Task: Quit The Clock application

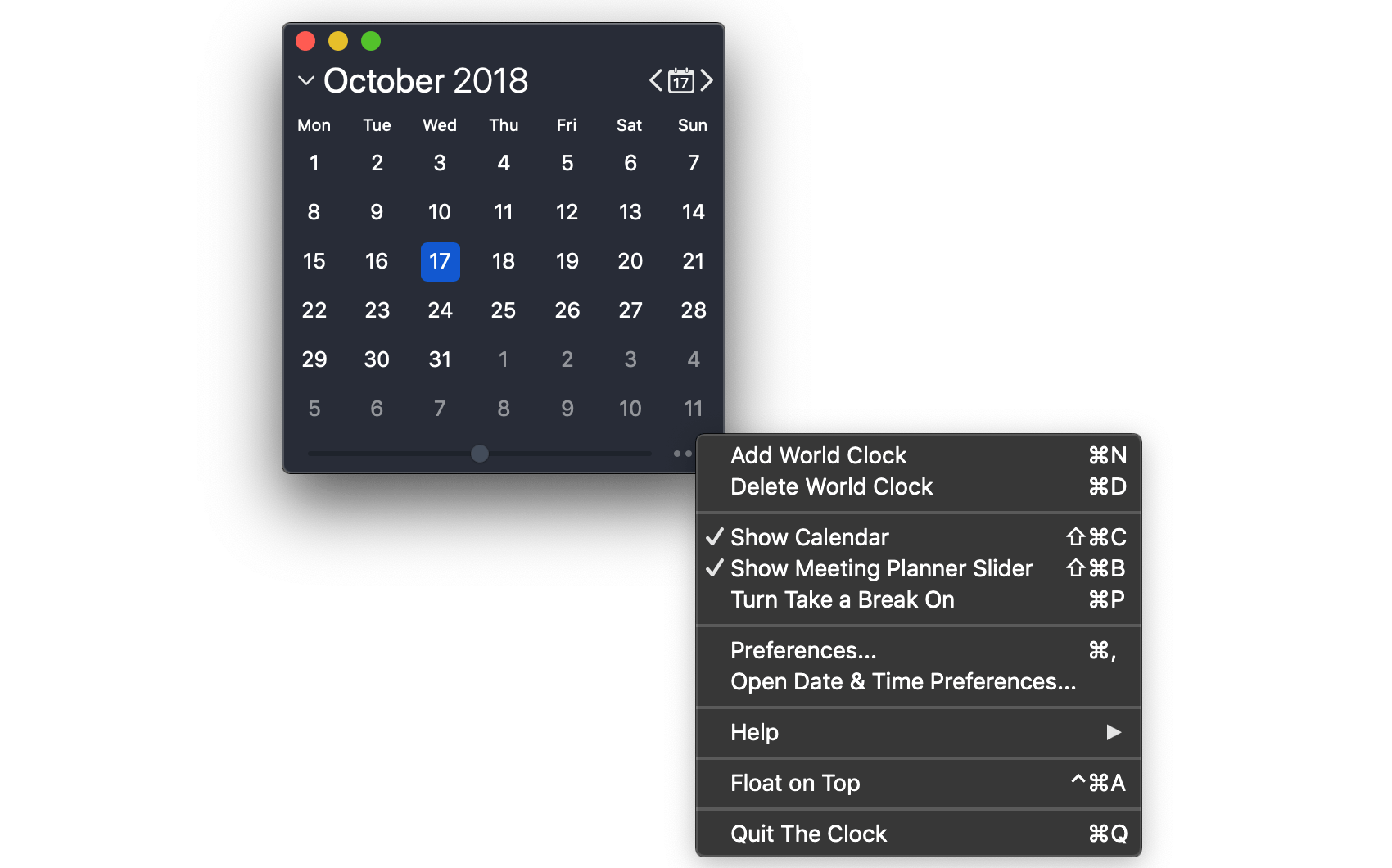Action: click(x=808, y=834)
